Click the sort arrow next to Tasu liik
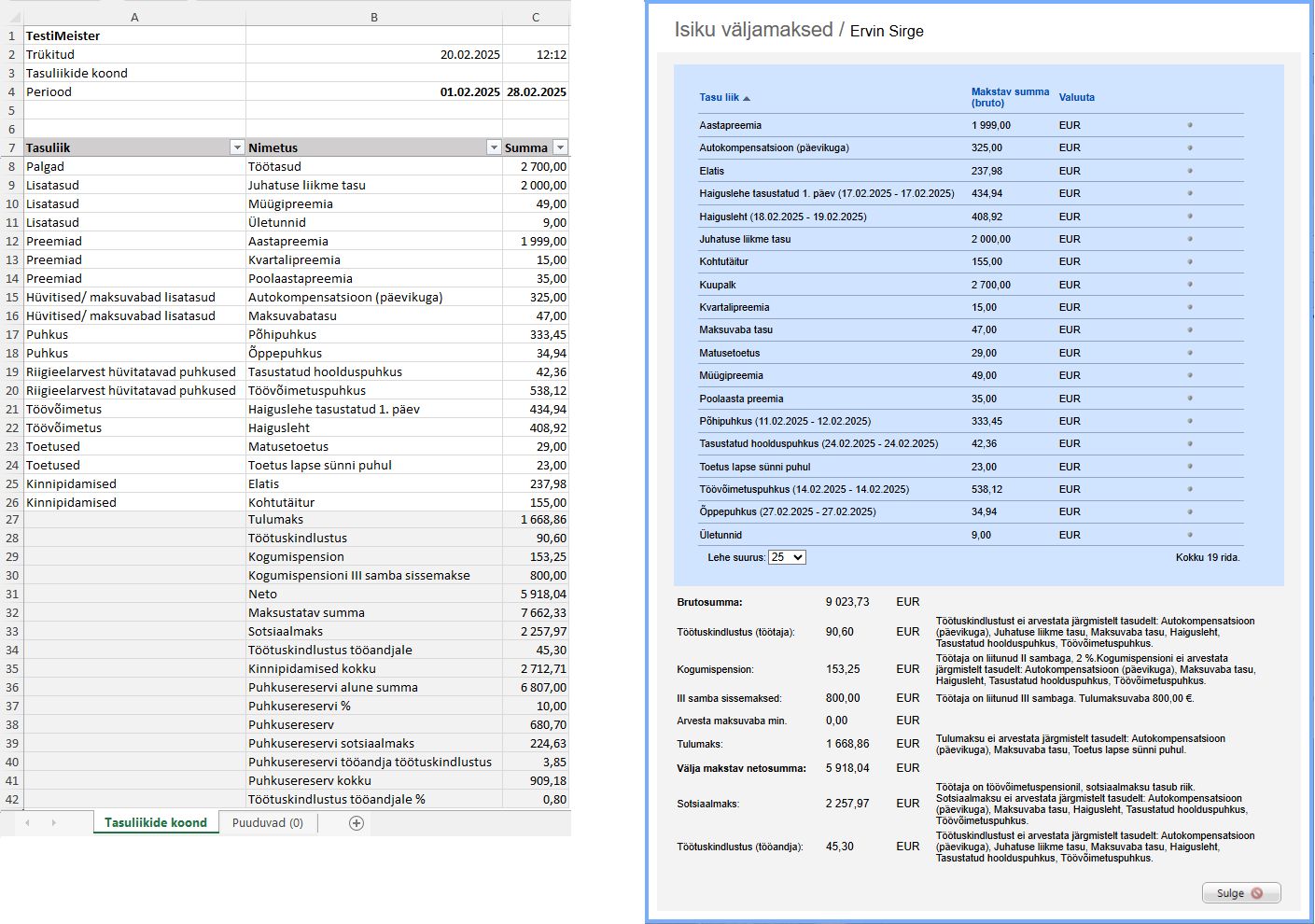Viewport: 1315px width, 924px height. pyautogui.click(x=747, y=98)
